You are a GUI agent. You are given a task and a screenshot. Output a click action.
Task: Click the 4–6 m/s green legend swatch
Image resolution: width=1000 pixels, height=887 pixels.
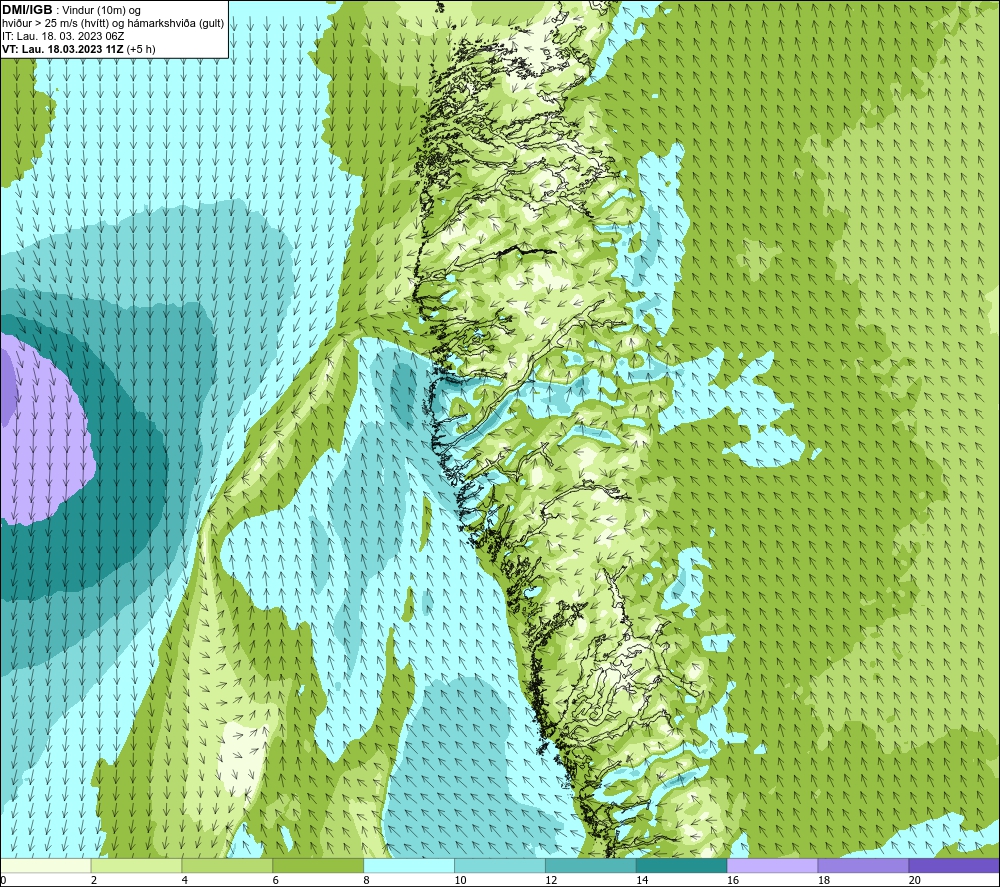[227, 865]
